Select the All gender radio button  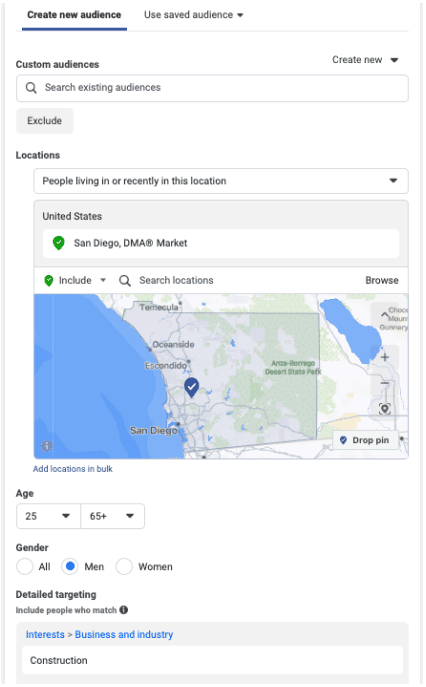pos(25,567)
